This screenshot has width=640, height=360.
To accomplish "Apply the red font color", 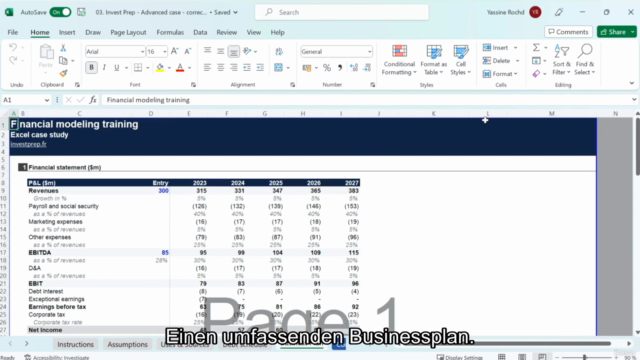I will click(180, 68).
